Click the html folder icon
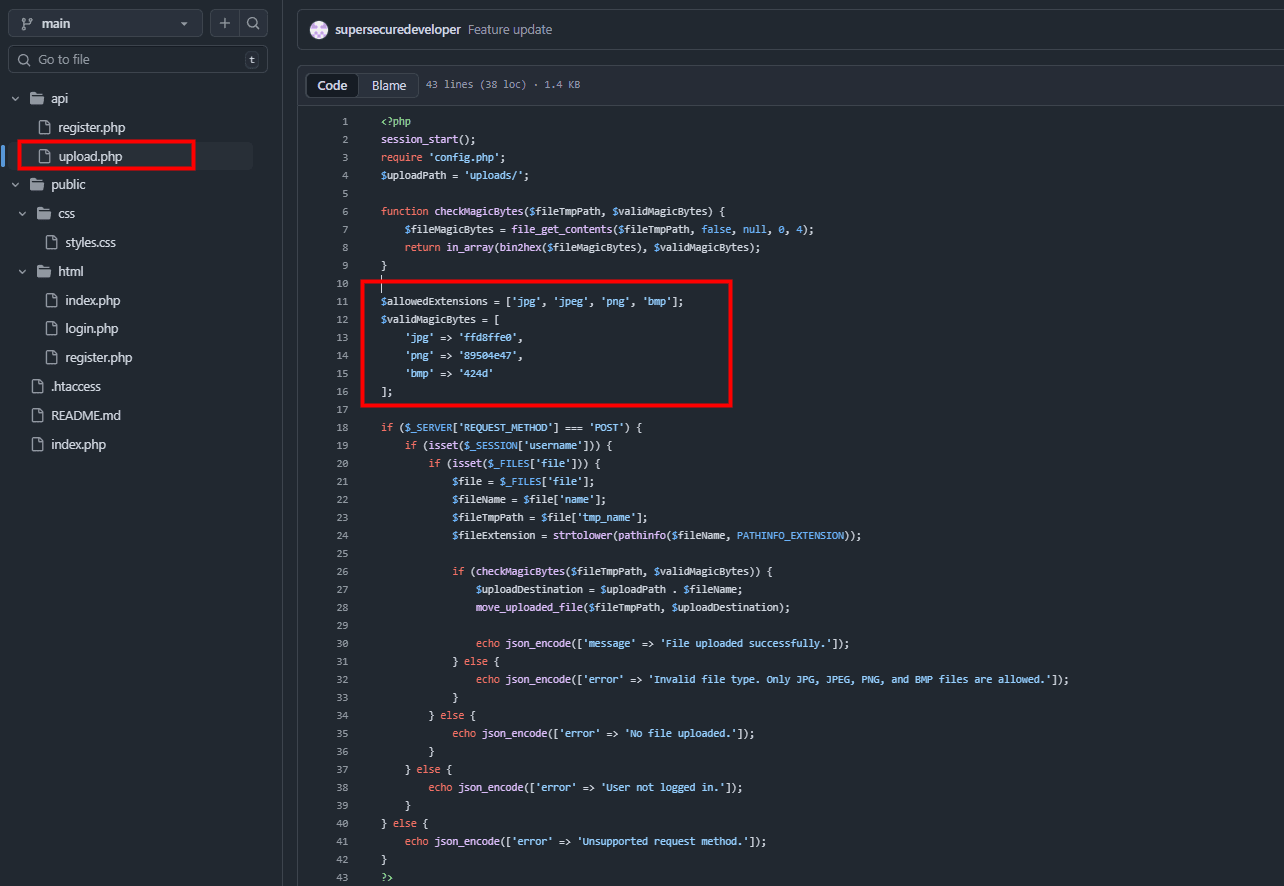This screenshot has width=1284, height=886. [44, 272]
